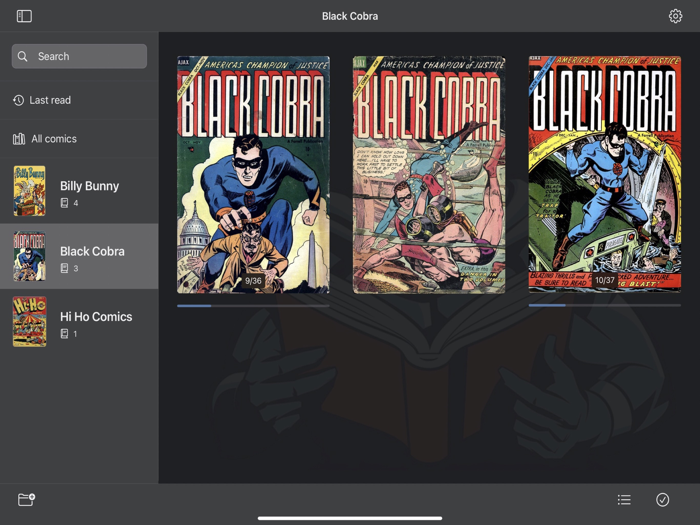
Task: Click Hi Ho Comics cover thumbnail
Action: [x=29, y=321]
